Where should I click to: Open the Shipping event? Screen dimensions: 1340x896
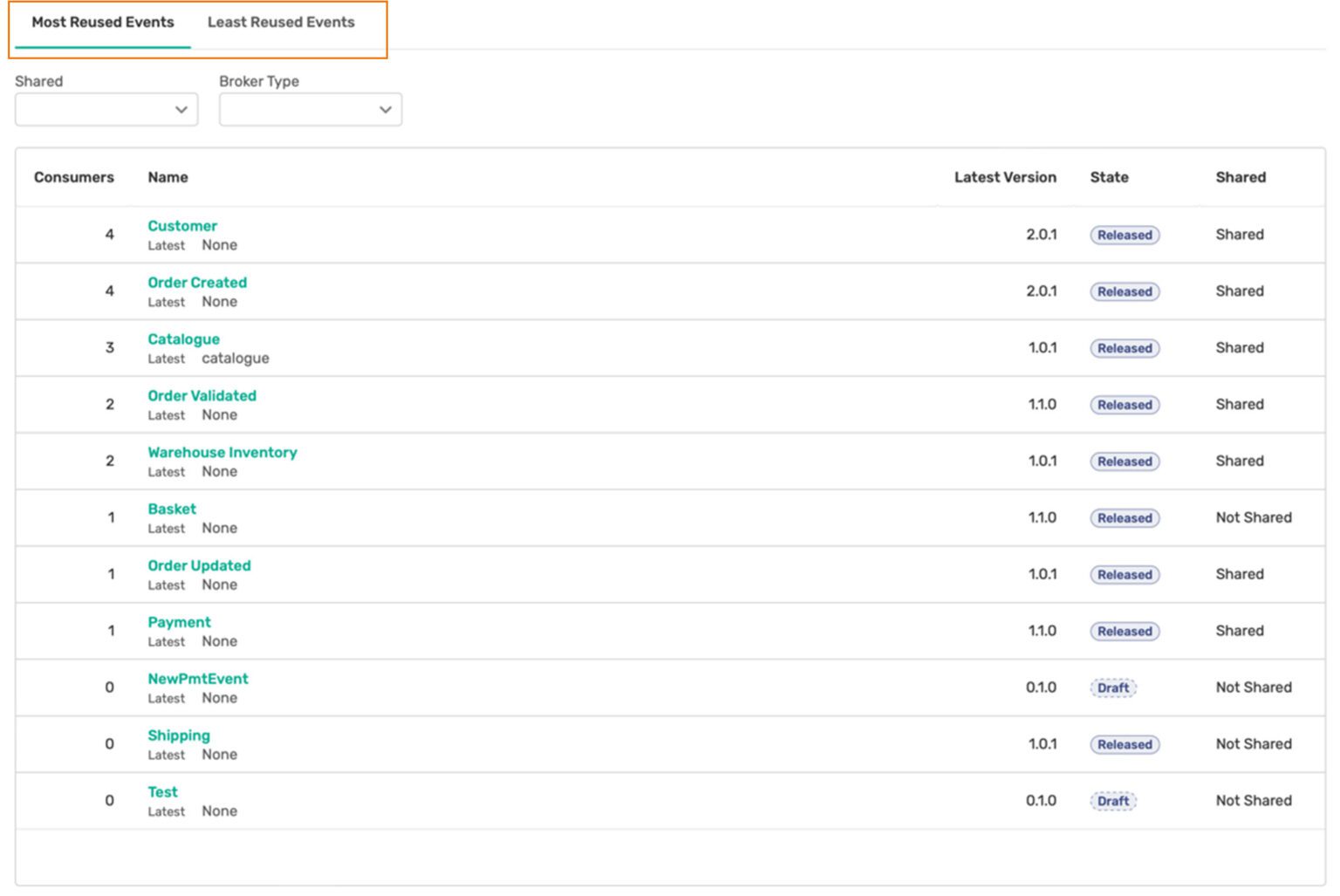tap(179, 735)
